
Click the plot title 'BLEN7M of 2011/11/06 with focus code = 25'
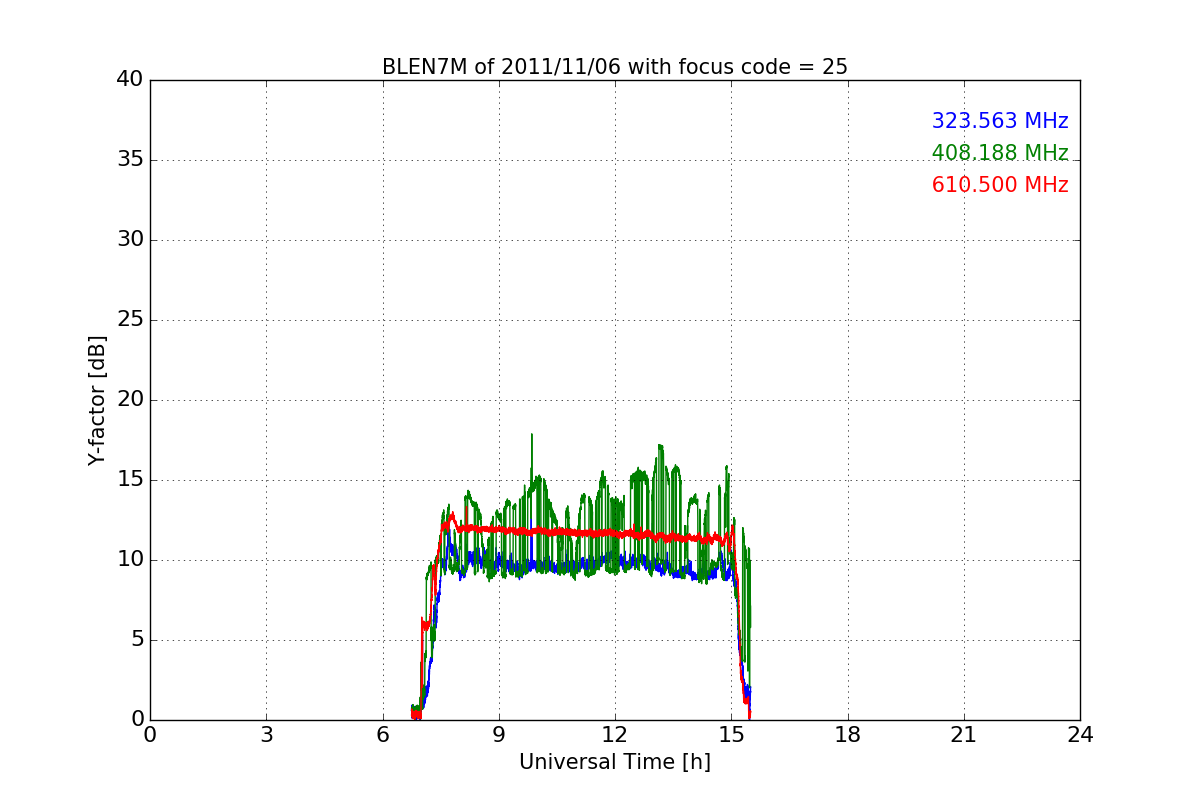tap(614, 67)
